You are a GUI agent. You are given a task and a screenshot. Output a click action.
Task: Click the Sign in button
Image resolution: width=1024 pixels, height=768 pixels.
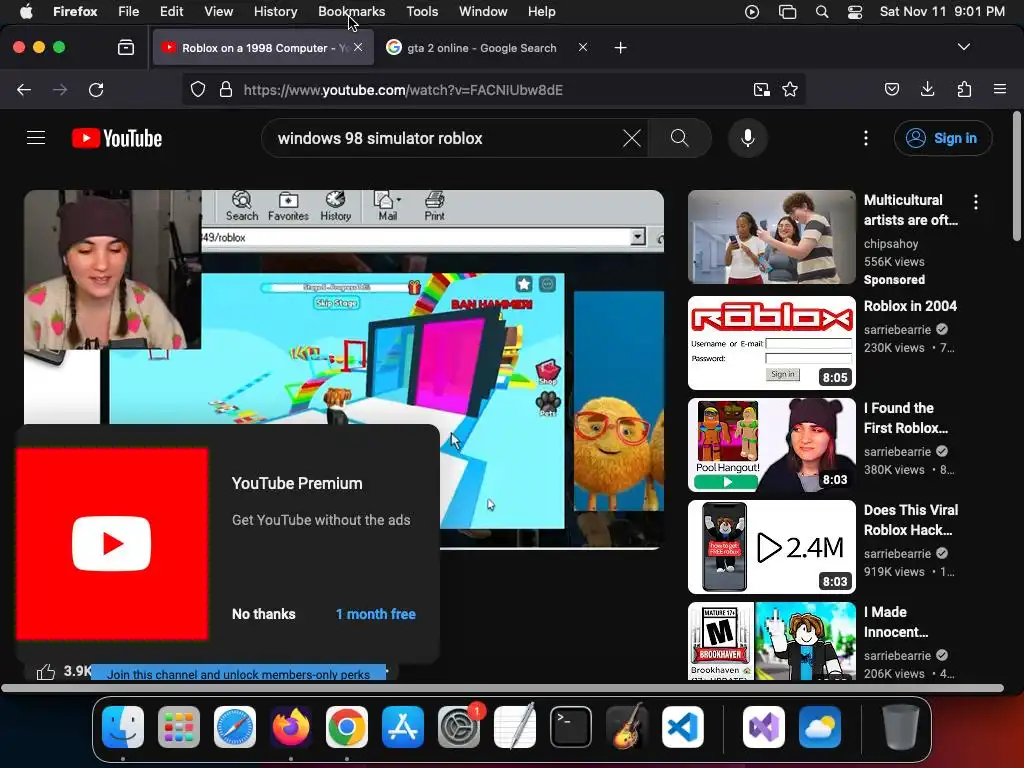tap(943, 138)
